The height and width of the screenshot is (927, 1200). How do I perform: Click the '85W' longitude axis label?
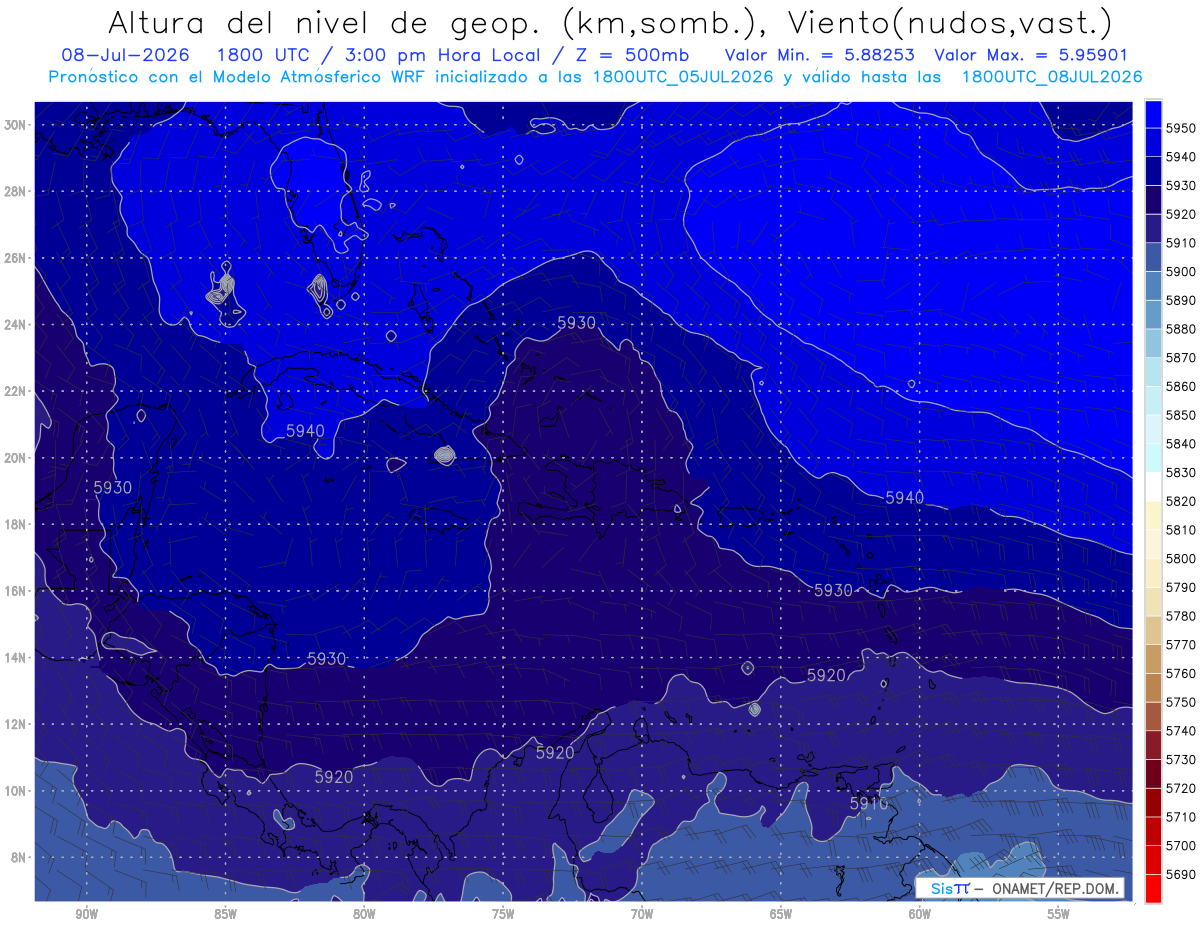[x=225, y=914]
